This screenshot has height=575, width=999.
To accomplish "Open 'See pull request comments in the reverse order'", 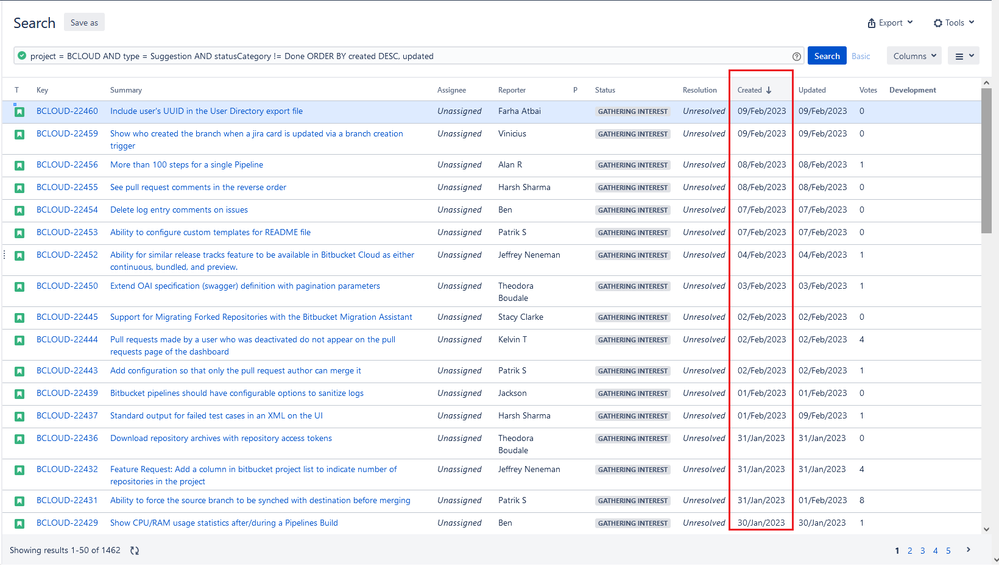I will pyautogui.click(x=198, y=187).
